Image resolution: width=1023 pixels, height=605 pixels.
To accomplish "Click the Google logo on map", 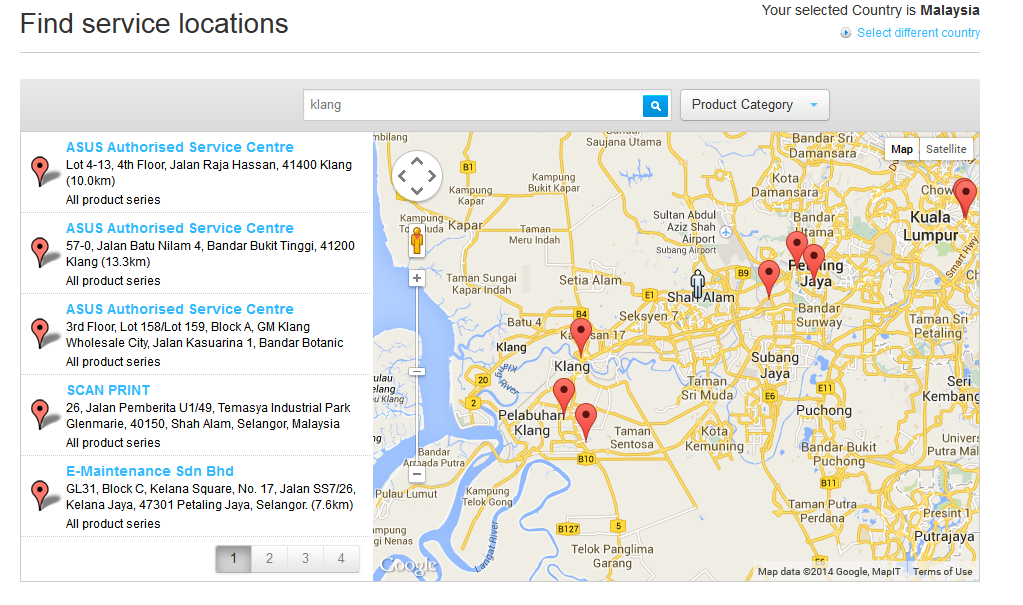I will click(x=408, y=565).
